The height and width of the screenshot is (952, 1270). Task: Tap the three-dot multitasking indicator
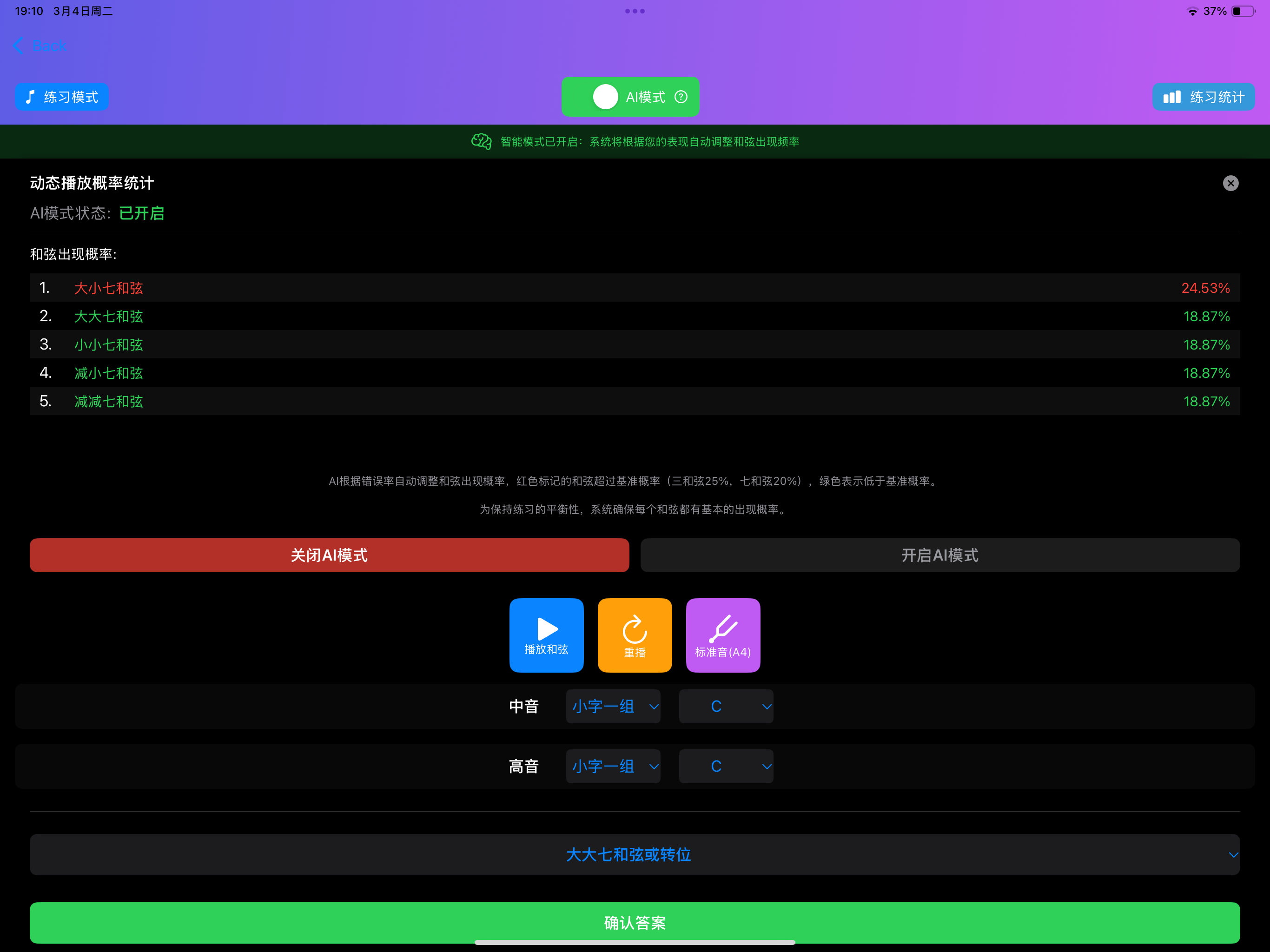click(x=635, y=11)
